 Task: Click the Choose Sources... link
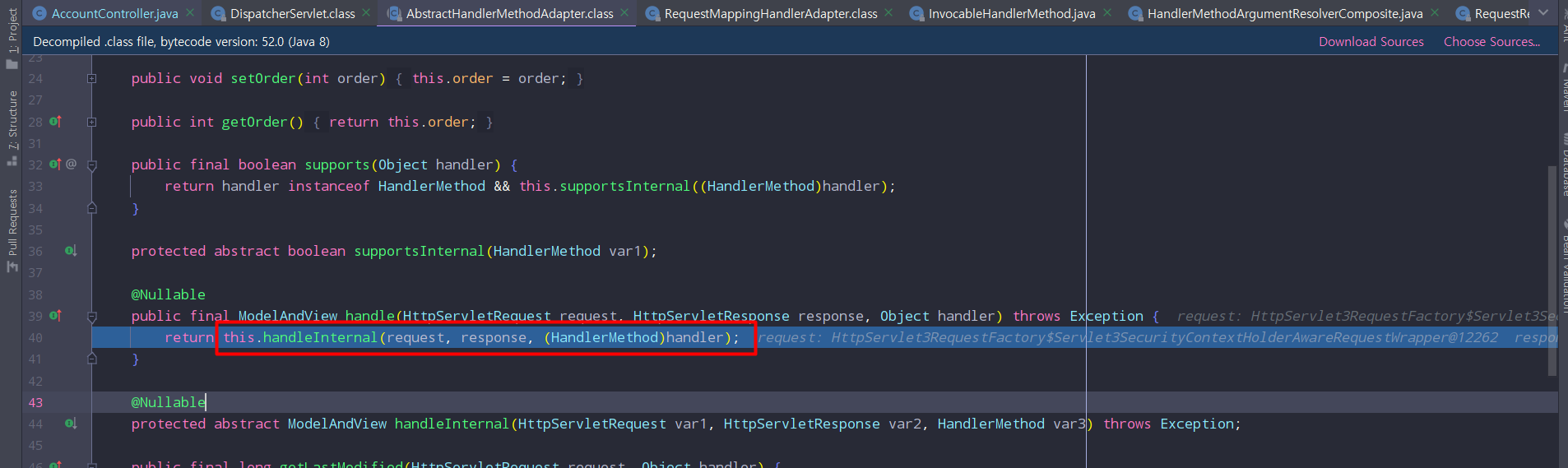(x=1491, y=41)
